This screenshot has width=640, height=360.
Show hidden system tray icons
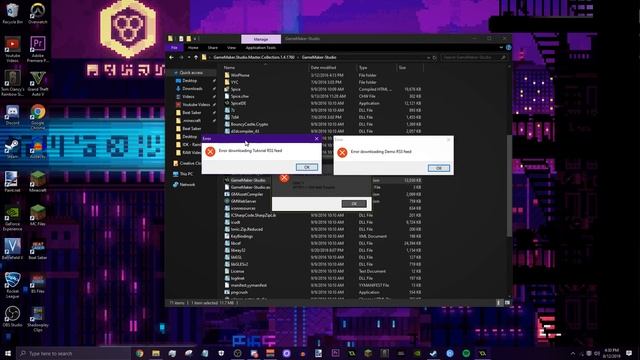click(x=573, y=353)
